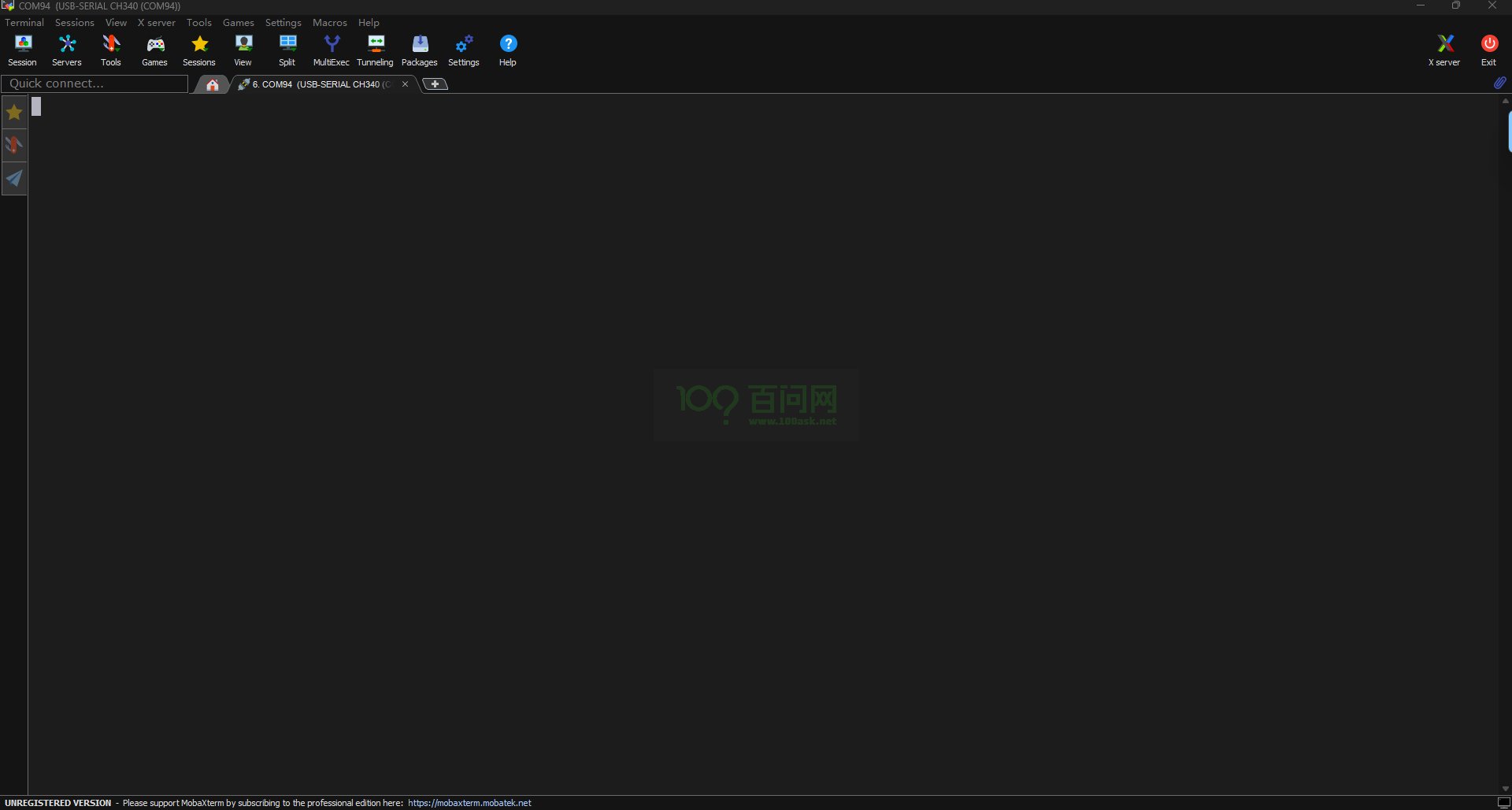Image resolution: width=1512 pixels, height=810 pixels.
Task: Open the sidebar star Sessions tab
Action: click(x=14, y=113)
